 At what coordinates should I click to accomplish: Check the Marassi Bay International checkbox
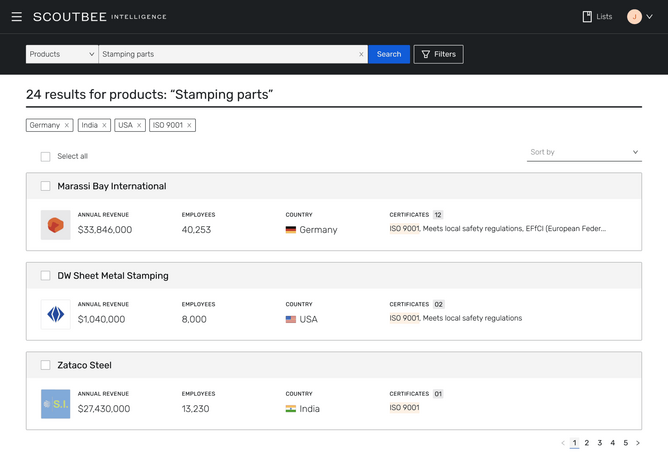[46, 186]
